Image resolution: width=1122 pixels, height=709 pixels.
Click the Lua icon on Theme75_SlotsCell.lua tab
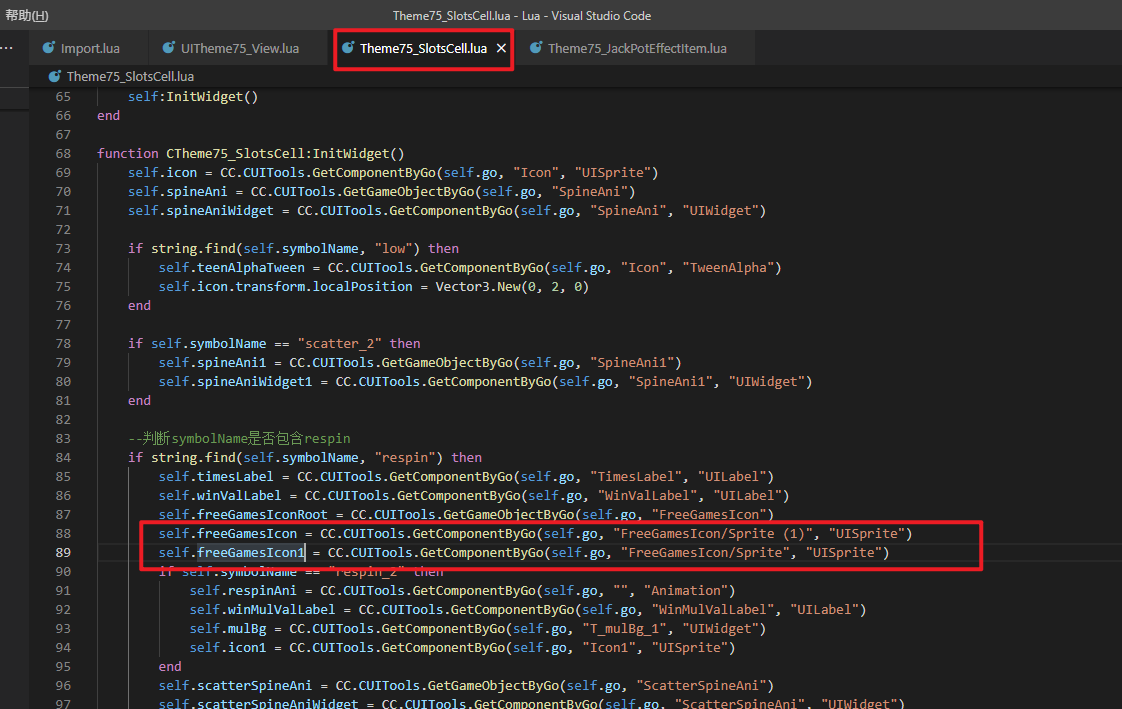[348, 48]
